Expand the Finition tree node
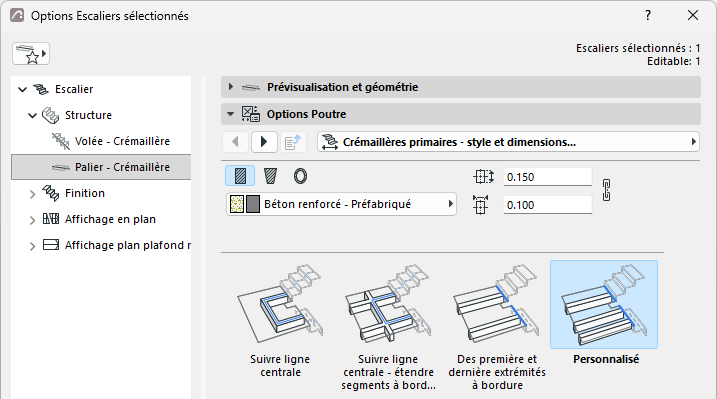The image size is (717, 399). tap(32, 194)
